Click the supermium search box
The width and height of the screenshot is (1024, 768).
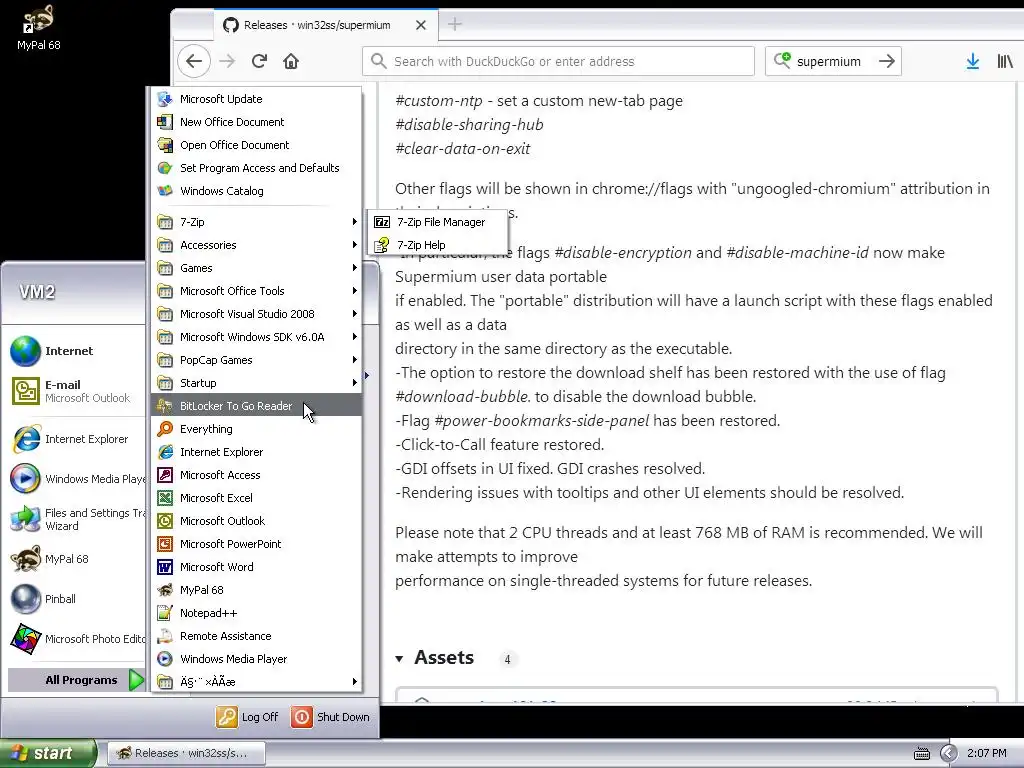(833, 61)
